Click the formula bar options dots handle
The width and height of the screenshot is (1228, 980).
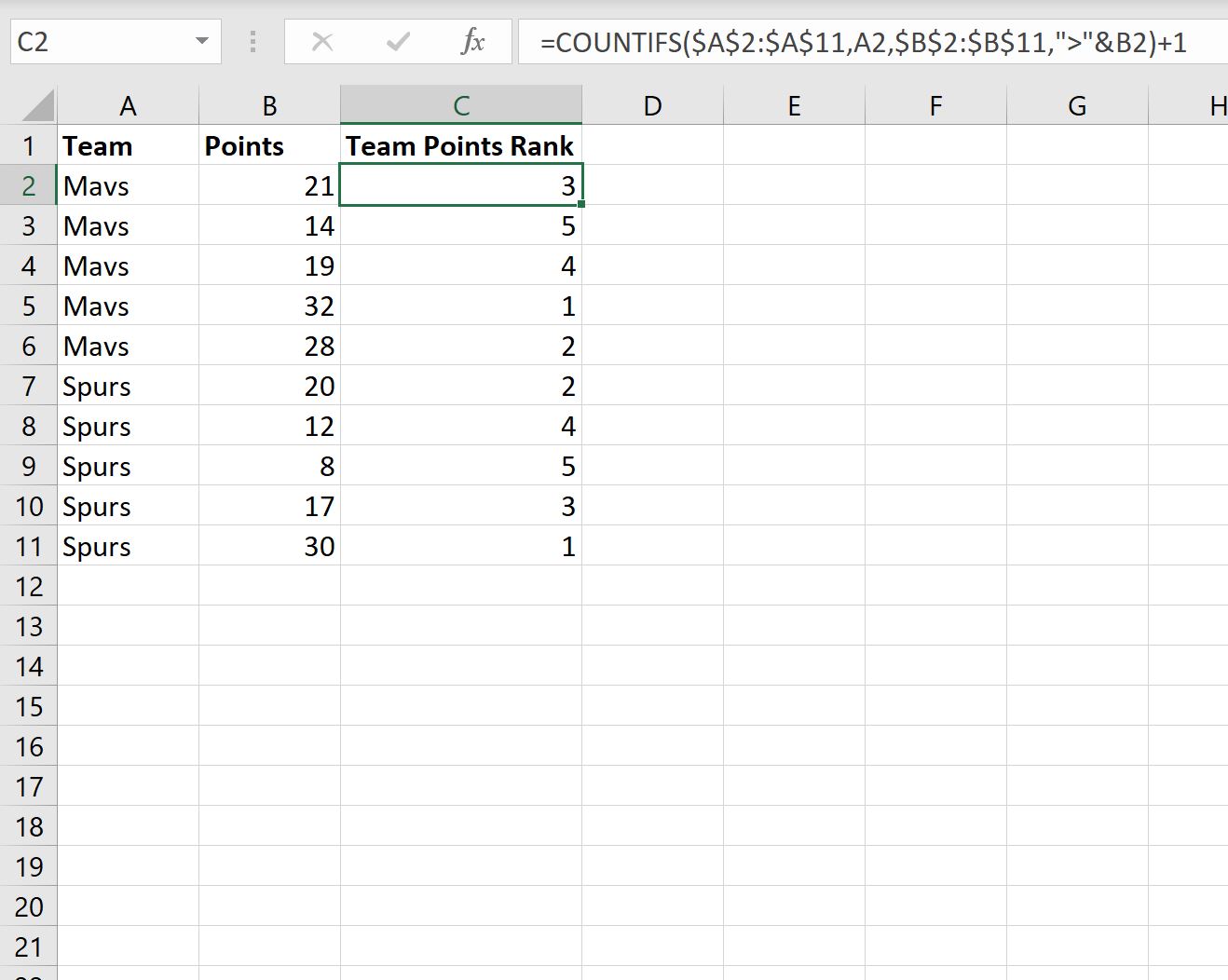tap(252, 42)
